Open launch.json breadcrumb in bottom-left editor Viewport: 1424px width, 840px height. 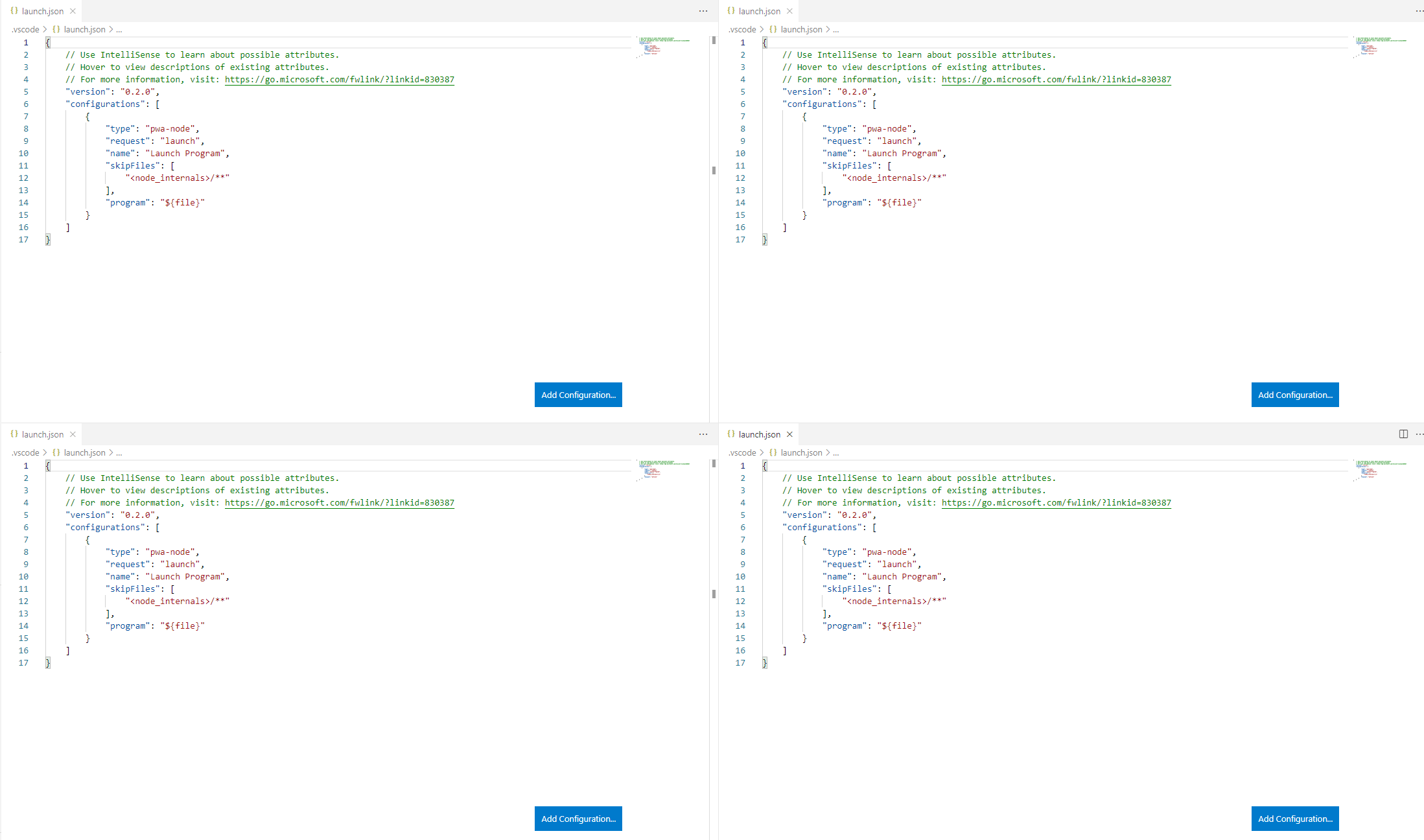point(84,452)
